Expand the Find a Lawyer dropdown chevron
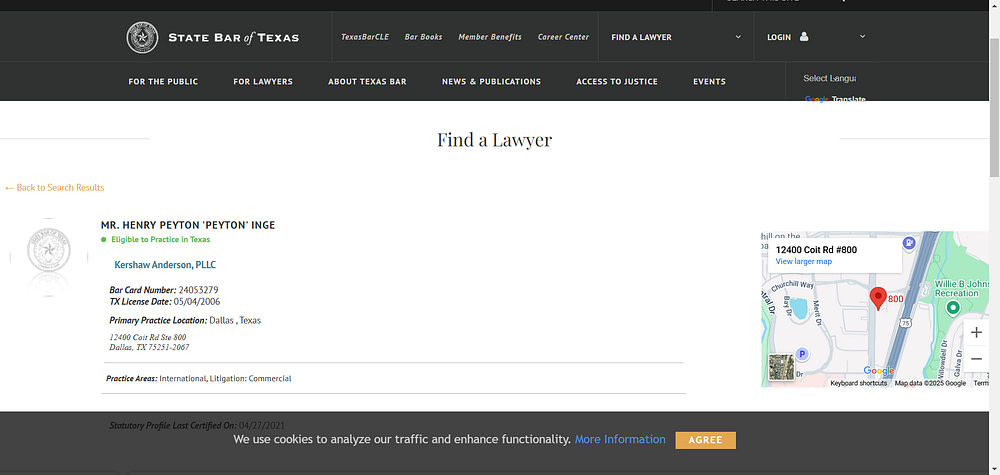The height and width of the screenshot is (475, 1000). coord(738,37)
